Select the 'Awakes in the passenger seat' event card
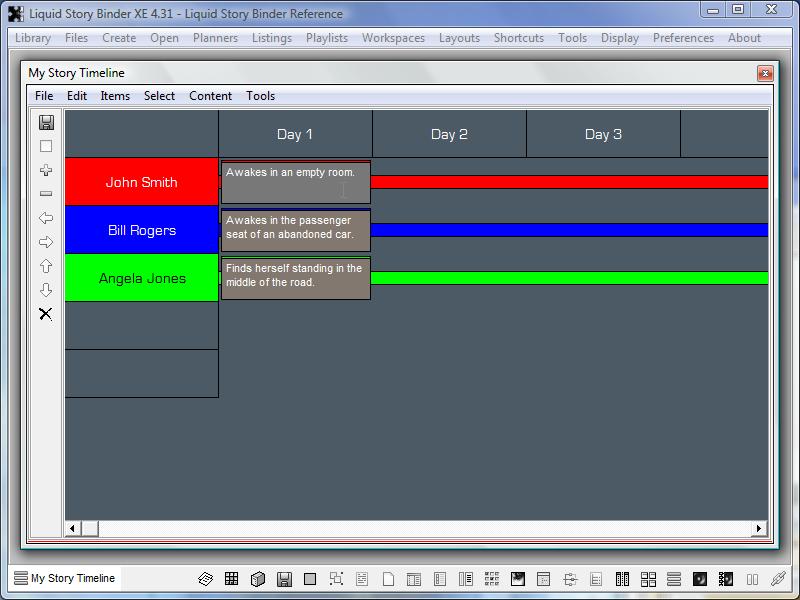The image size is (800, 600). pyautogui.click(x=296, y=230)
